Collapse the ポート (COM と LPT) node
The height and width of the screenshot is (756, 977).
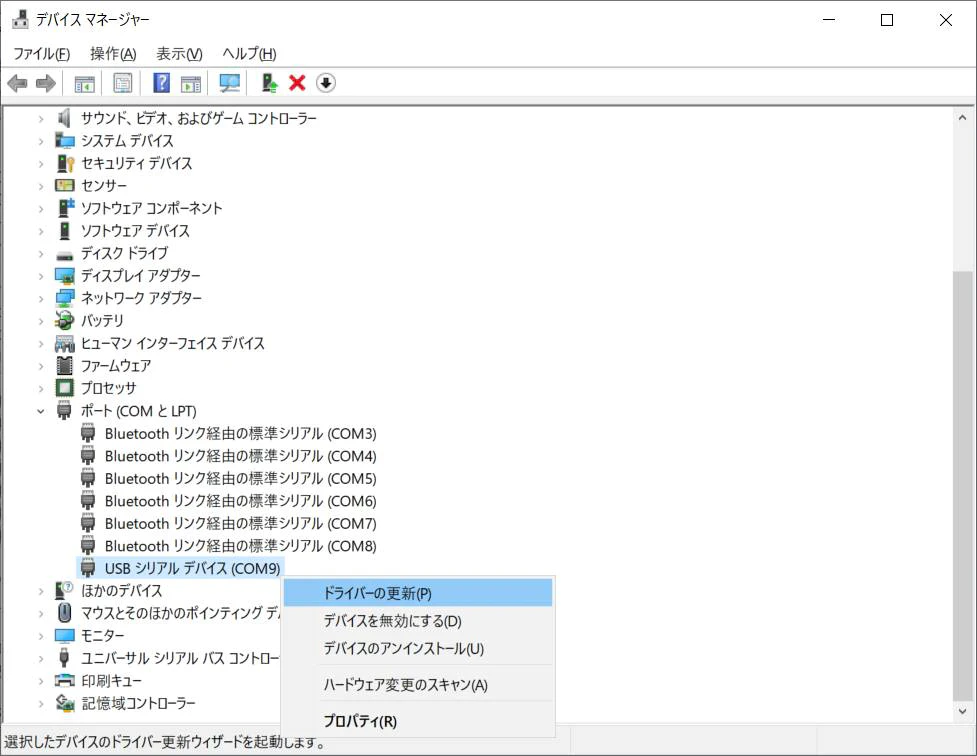point(41,411)
